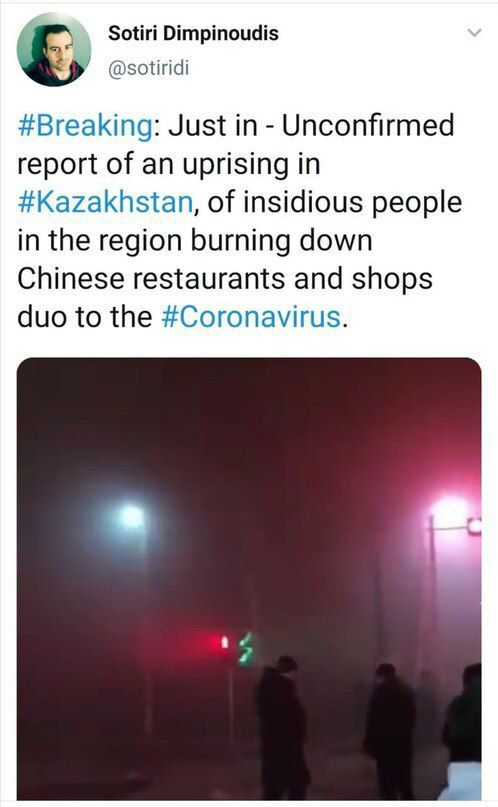Open the attached foggy street video
Viewport: 498px width, 807px height.
(x=250, y=578)
